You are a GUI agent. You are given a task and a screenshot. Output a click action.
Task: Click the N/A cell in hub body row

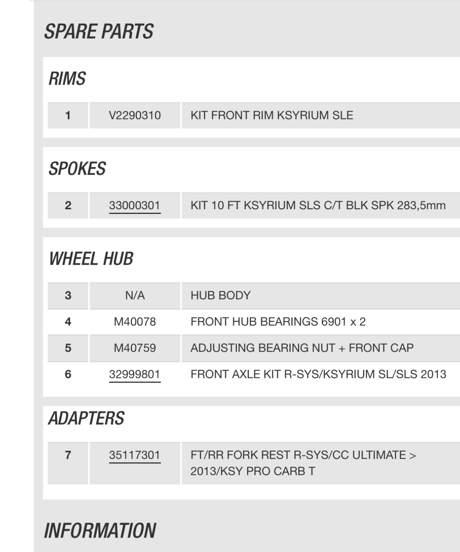pos(135,295)
